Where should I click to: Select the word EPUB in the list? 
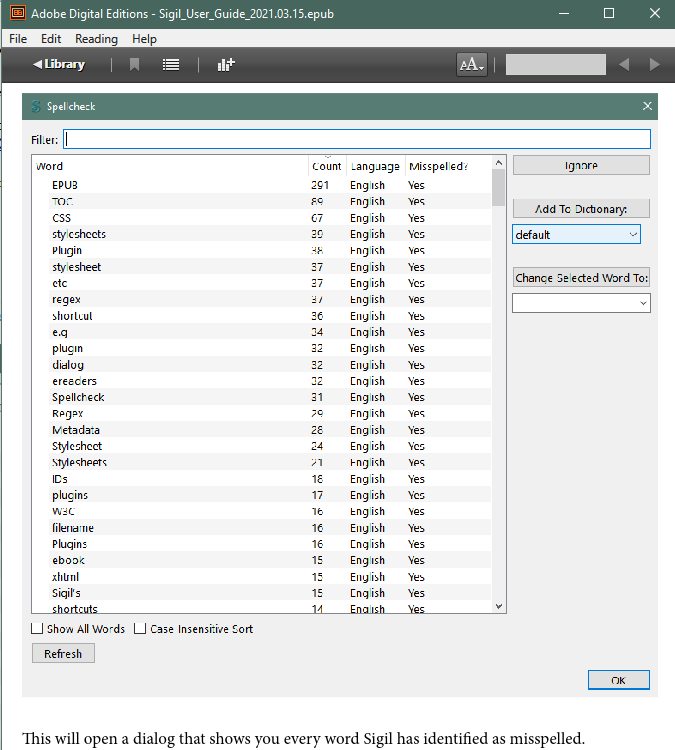[65, 185]
